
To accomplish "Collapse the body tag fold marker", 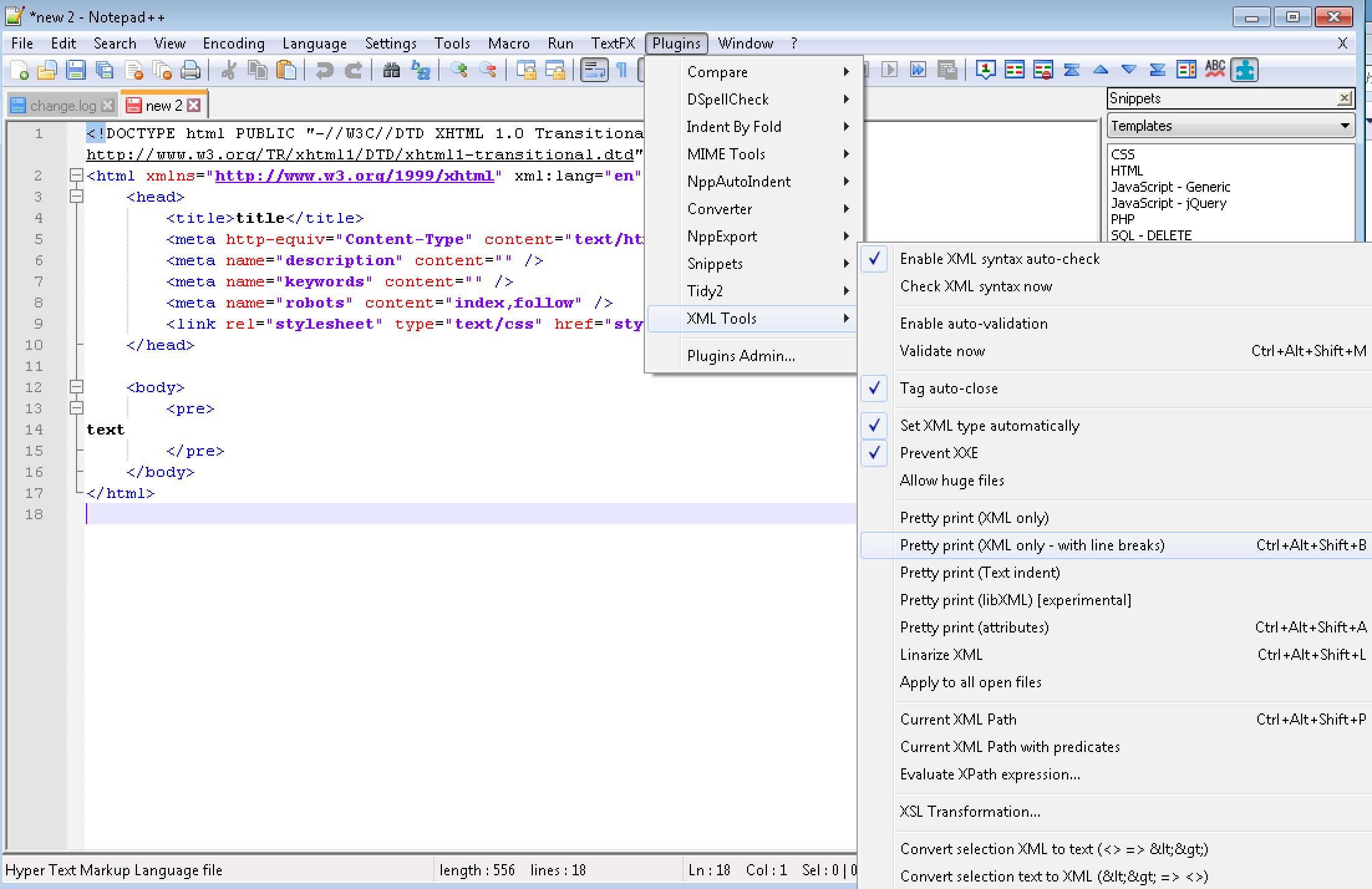I will [76, 387].
